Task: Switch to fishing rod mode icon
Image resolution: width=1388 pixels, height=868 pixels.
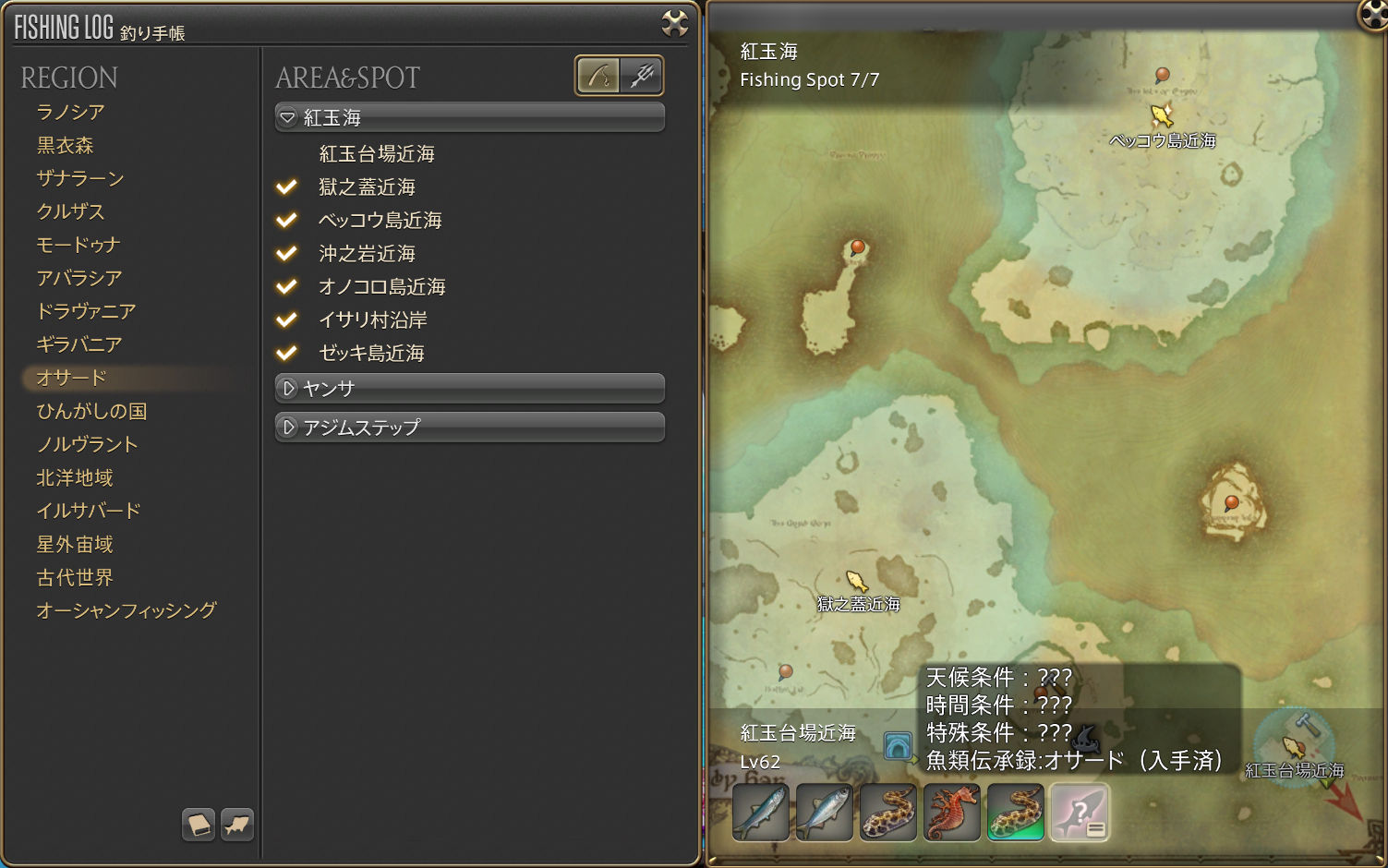Action: coord(597,76)
